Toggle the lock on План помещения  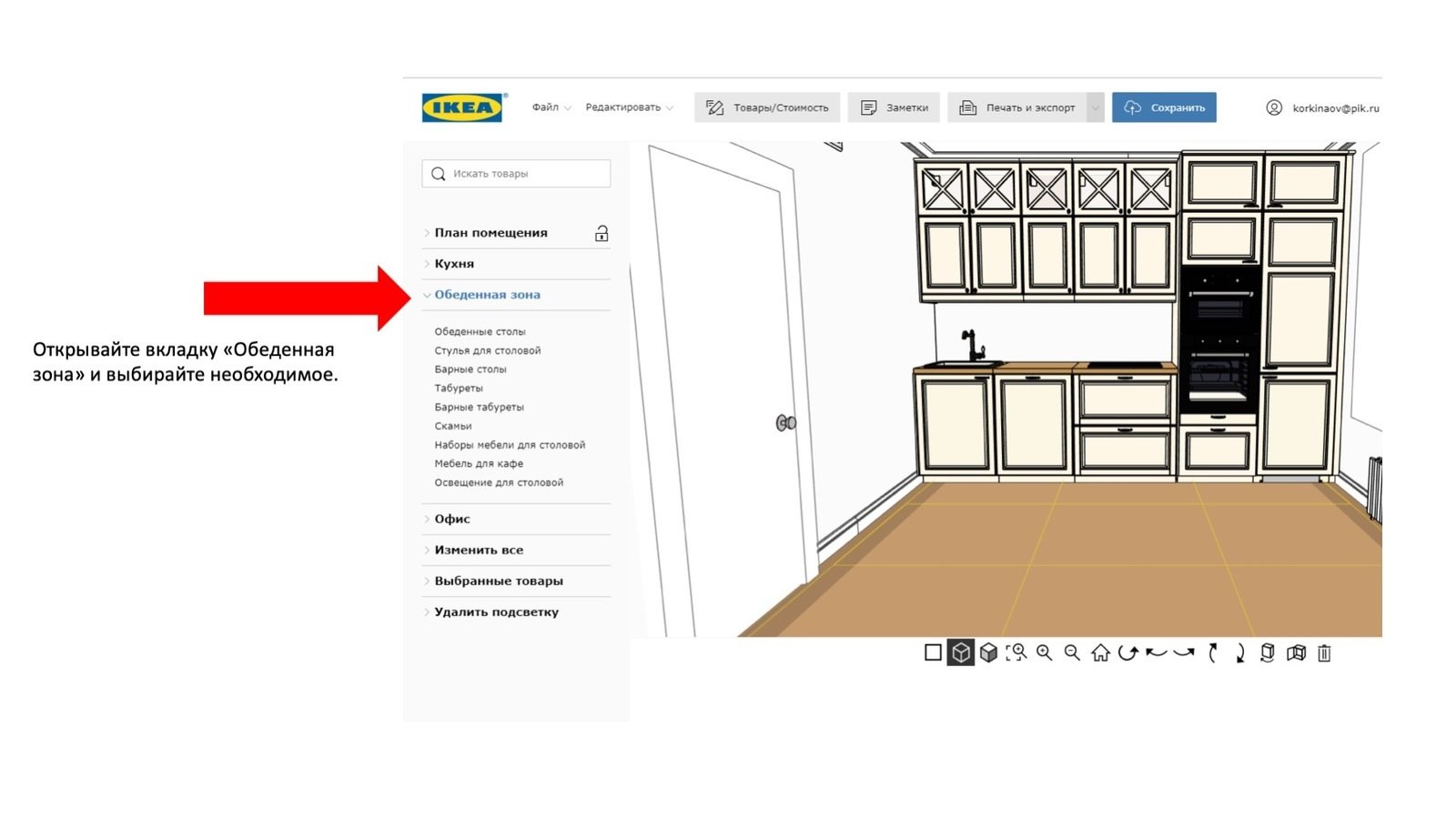(602, 233)
